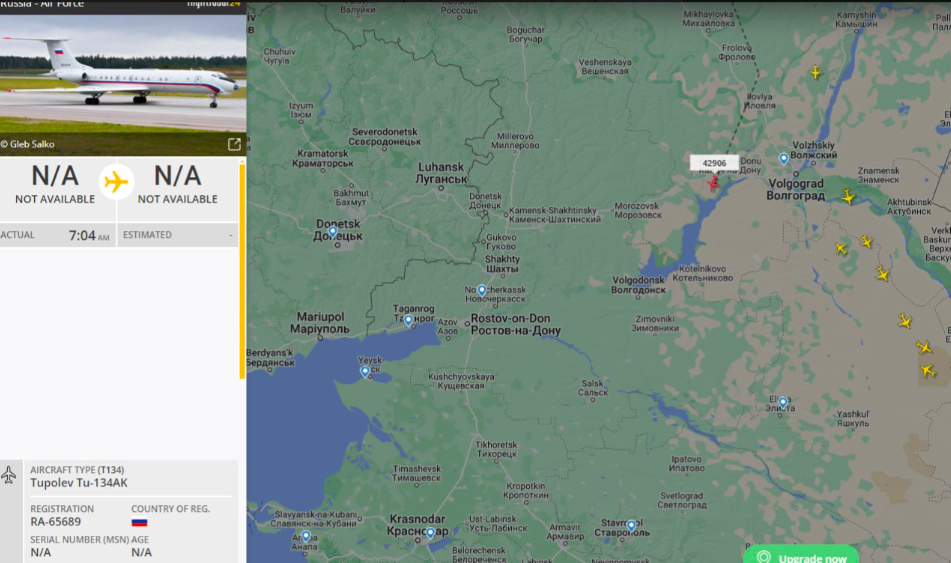951x563 pixels.
Task: Click the Upgrade now button
Action: (801, 556)
